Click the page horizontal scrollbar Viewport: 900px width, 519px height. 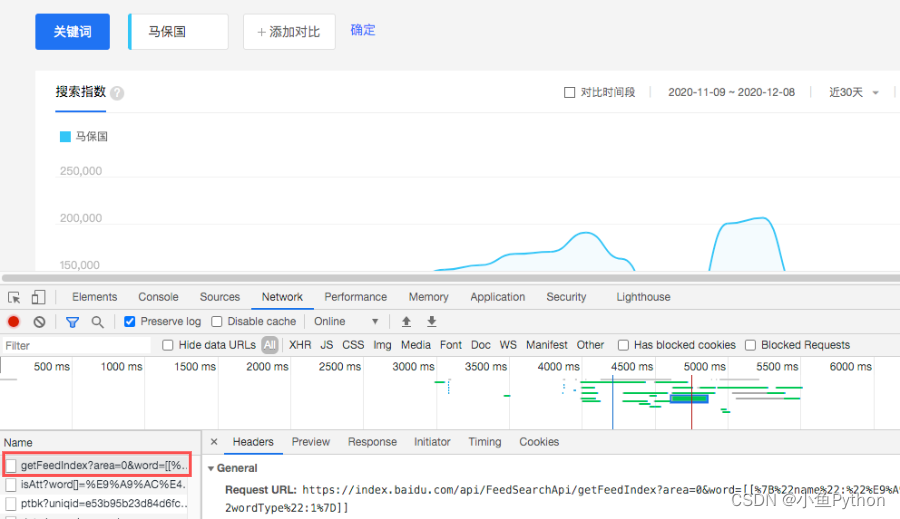pyautogui.click(x=450, y=278)
